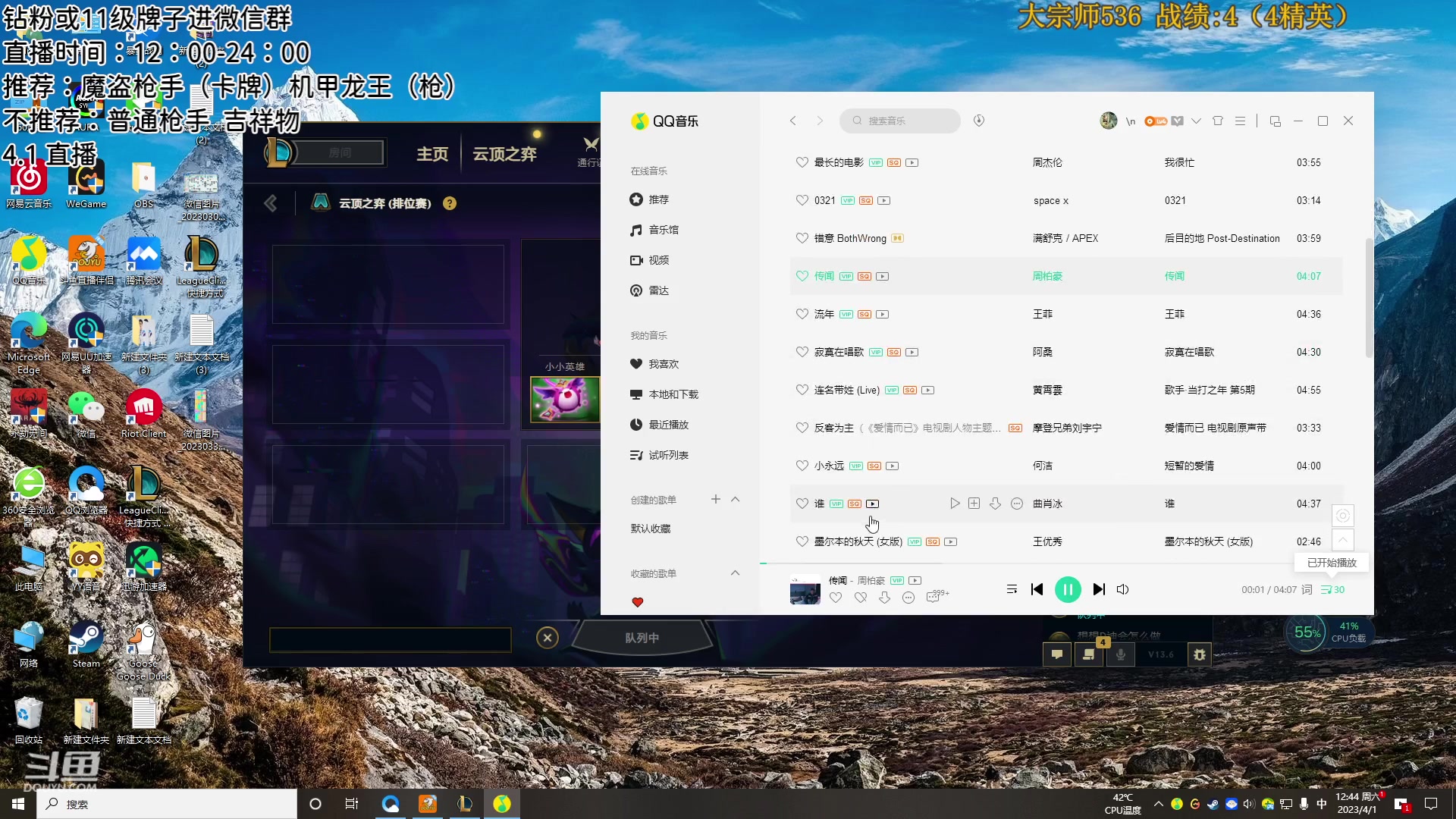Click back-to-top arrow in song list
1456x819 pixels.
1343,540
